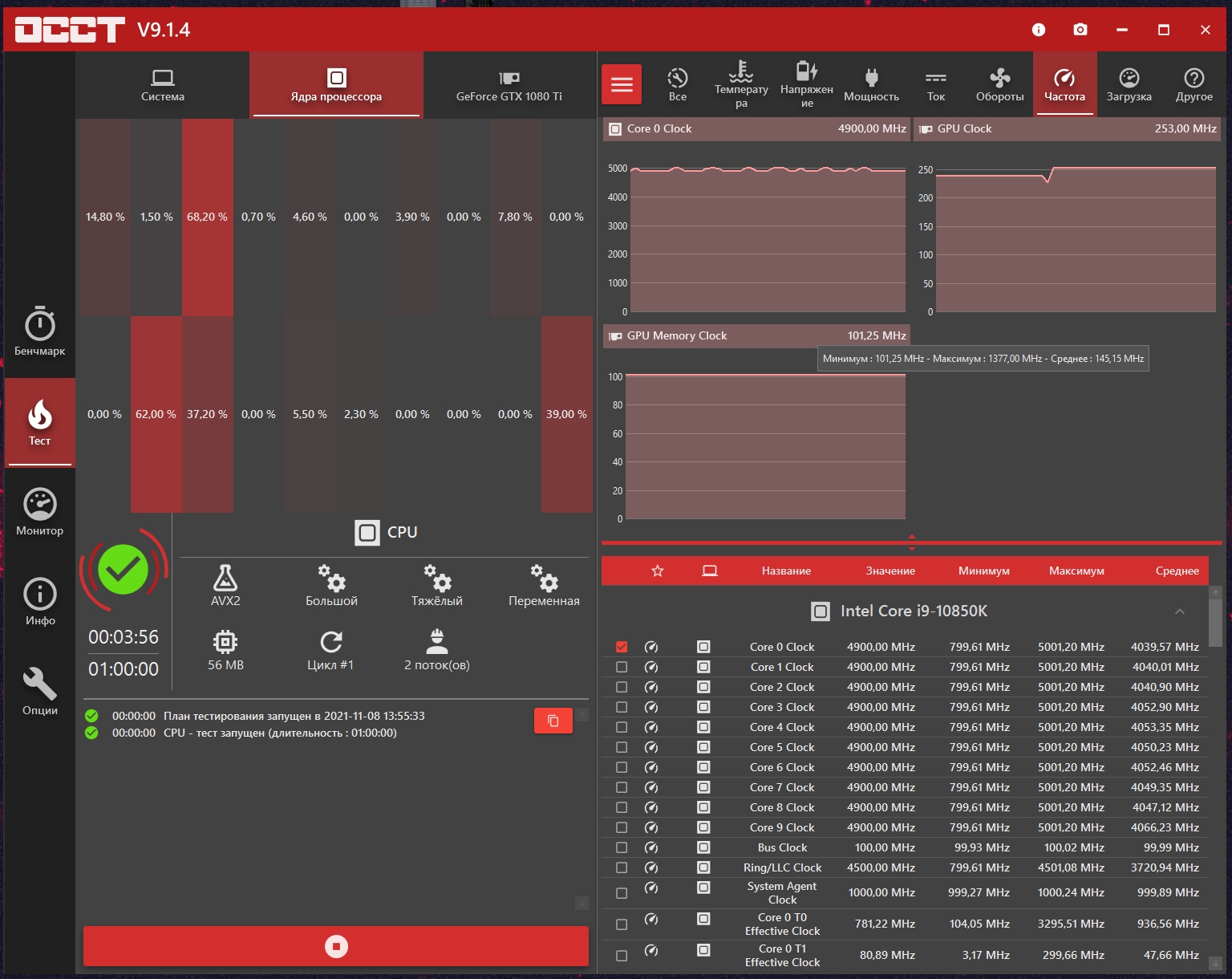Open the red hamburger menu
1232x979 pixels.
click(x=622, y=84)
